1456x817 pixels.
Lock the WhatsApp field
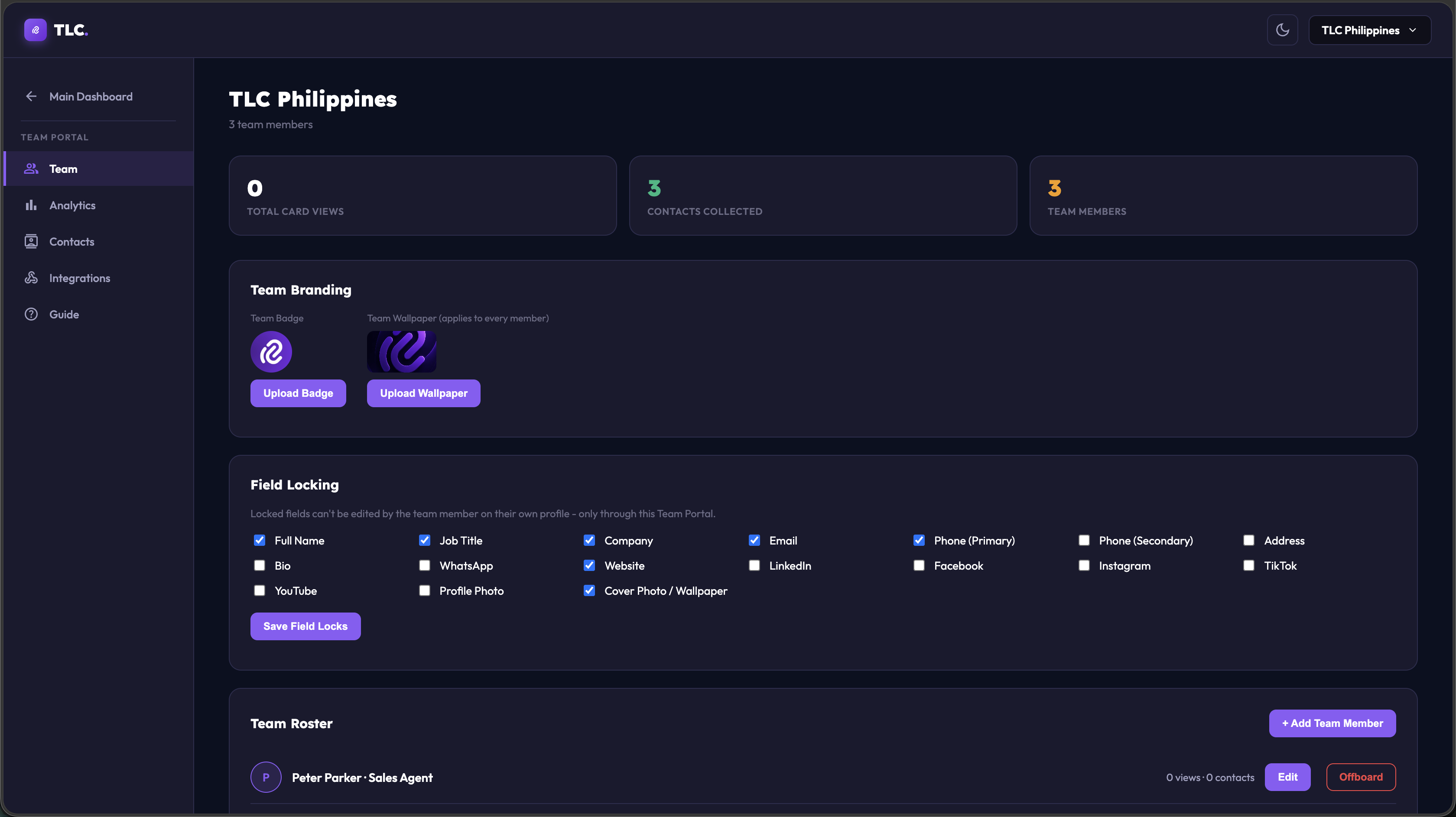425,565
